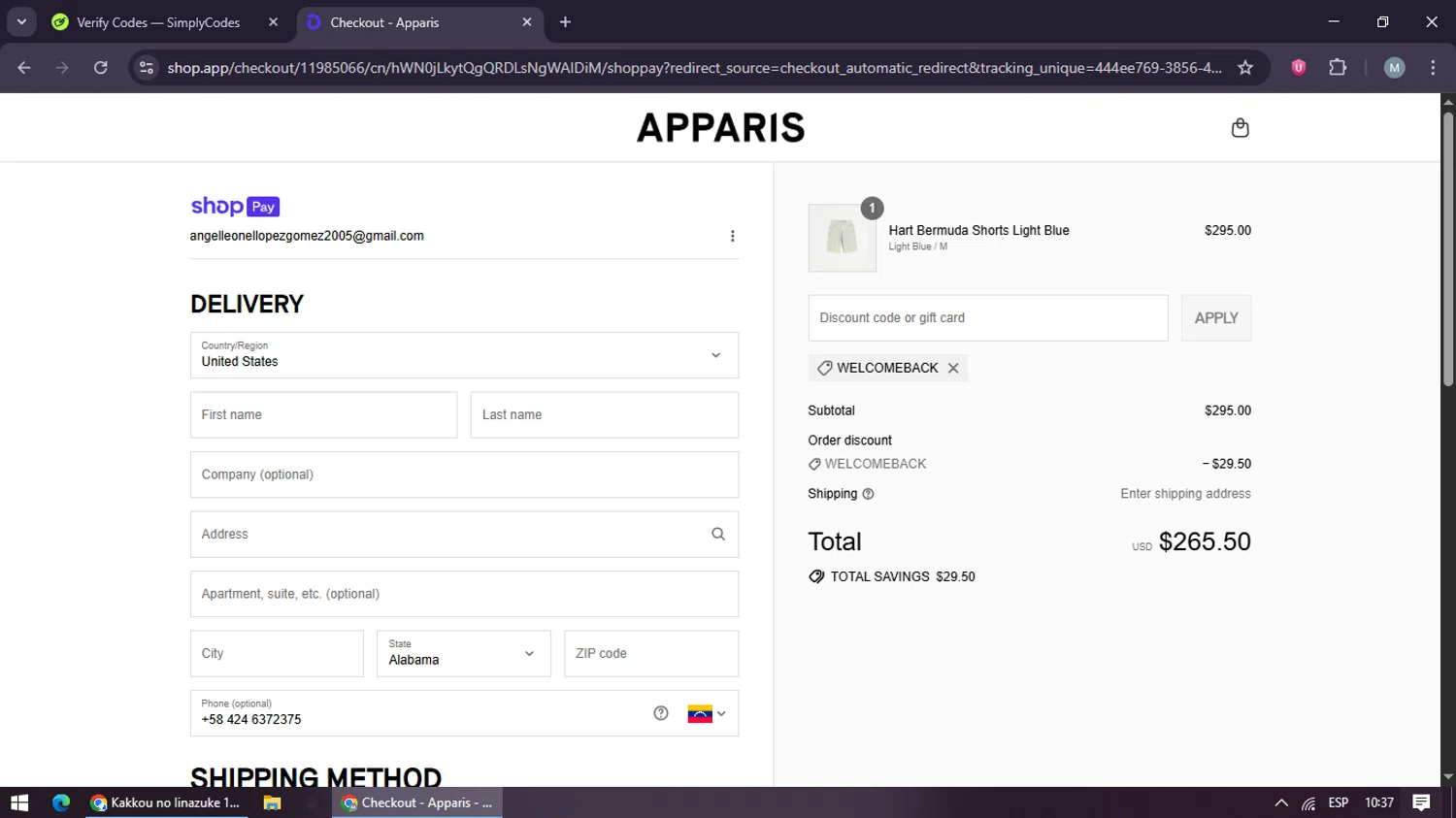Focus the Last name field
The height and width of the screenshot is (818, 1456).
[604, 414]
